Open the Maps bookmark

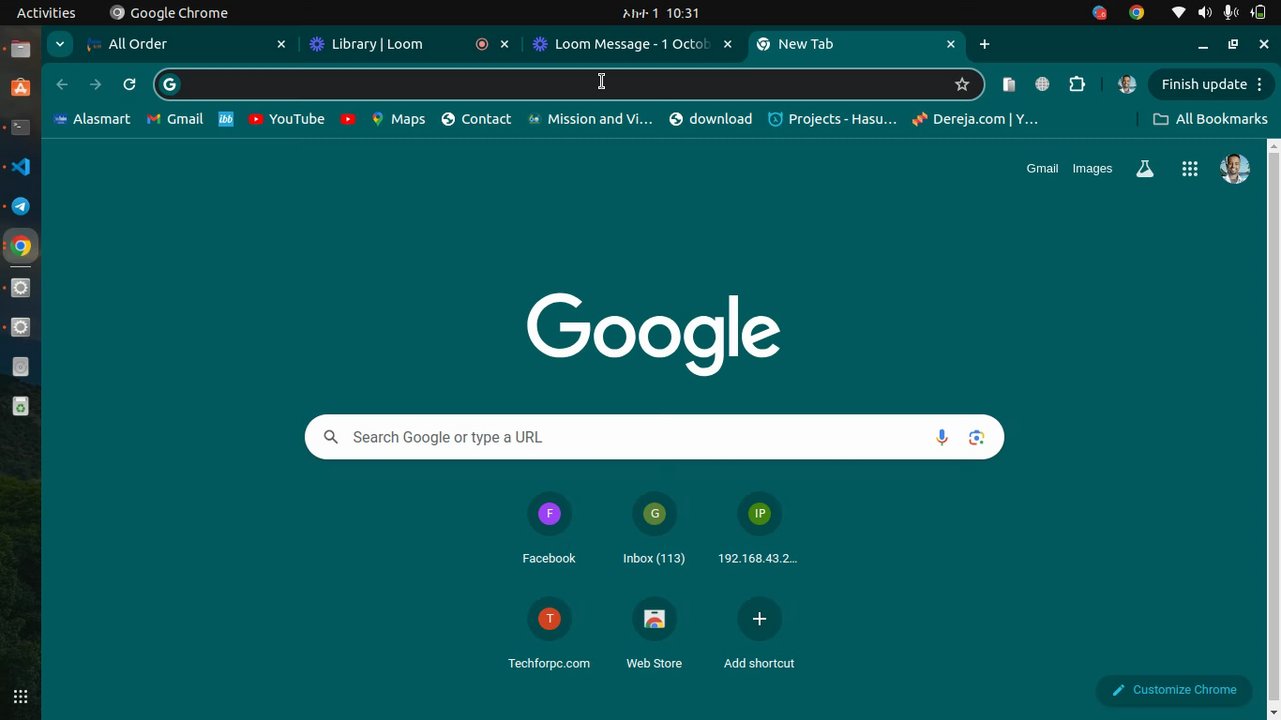tap(397, 119)
